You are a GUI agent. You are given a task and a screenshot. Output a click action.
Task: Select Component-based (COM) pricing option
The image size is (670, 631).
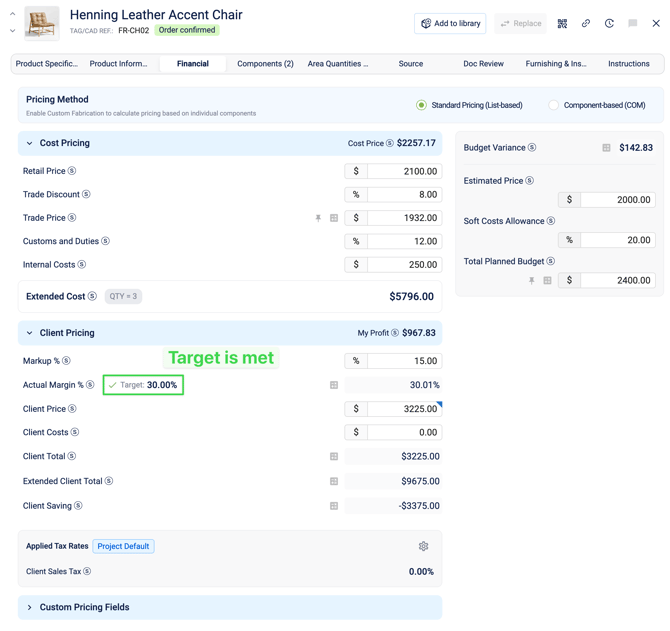tap(553, 105)
